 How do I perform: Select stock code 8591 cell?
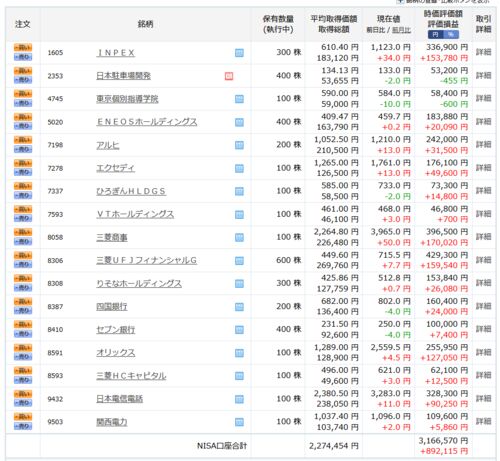point(55,353)
